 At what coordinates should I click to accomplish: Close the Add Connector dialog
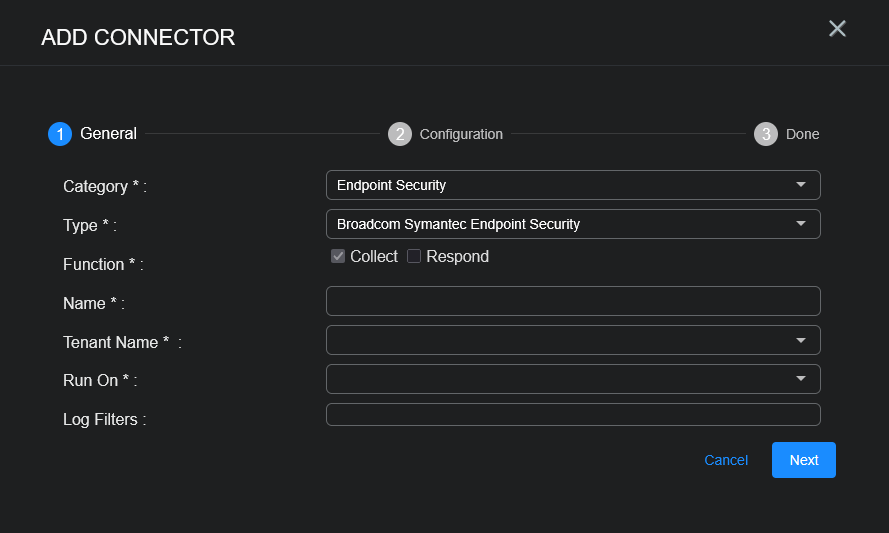coord(837,29)
